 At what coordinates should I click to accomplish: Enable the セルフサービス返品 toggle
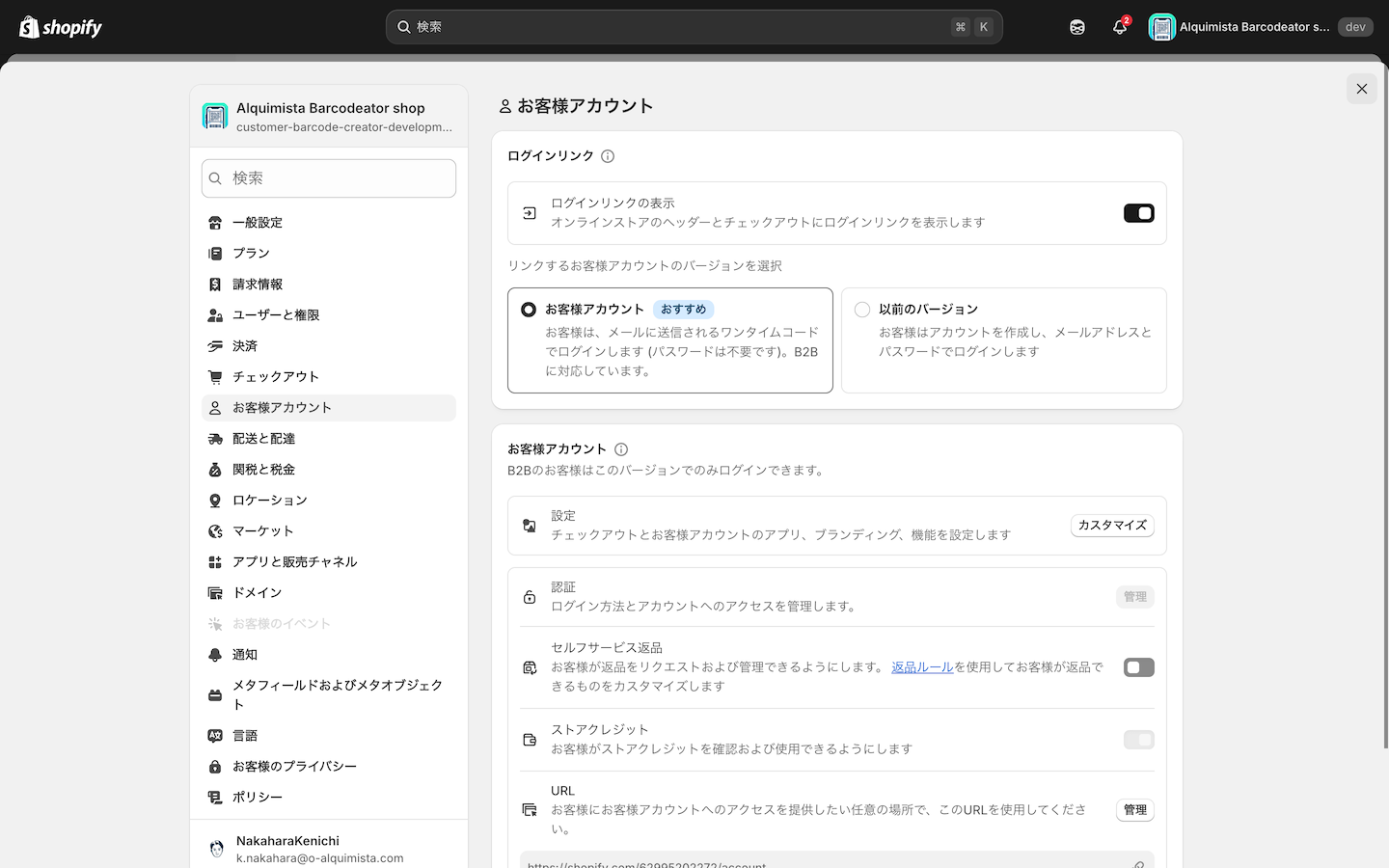click(1138, 667)
